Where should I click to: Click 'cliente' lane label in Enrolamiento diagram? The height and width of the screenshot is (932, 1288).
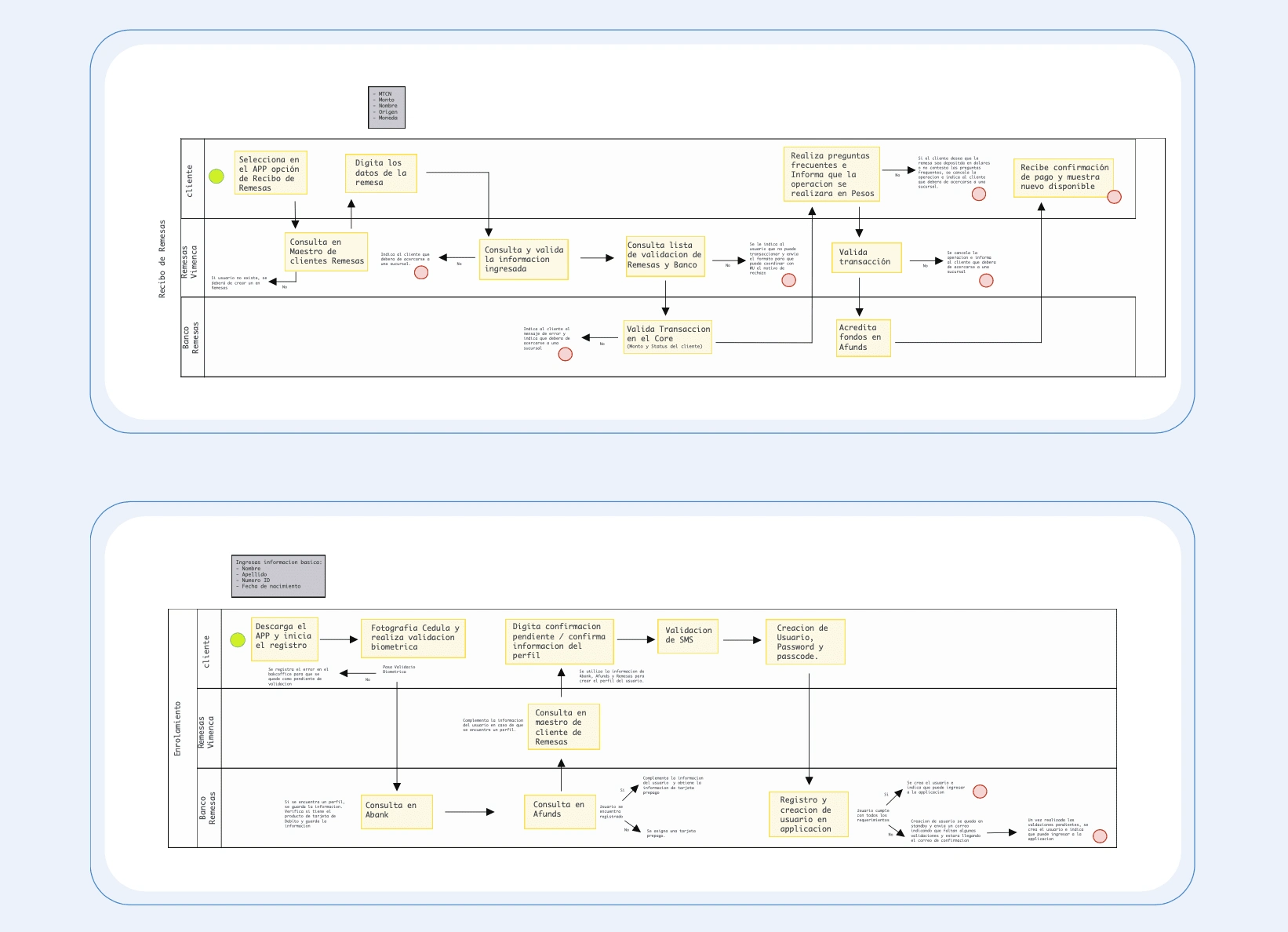click(x=206, y=651)
